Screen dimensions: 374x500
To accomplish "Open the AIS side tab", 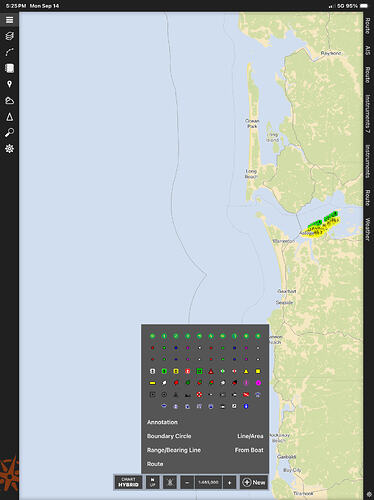I will (x=367, y=50).
